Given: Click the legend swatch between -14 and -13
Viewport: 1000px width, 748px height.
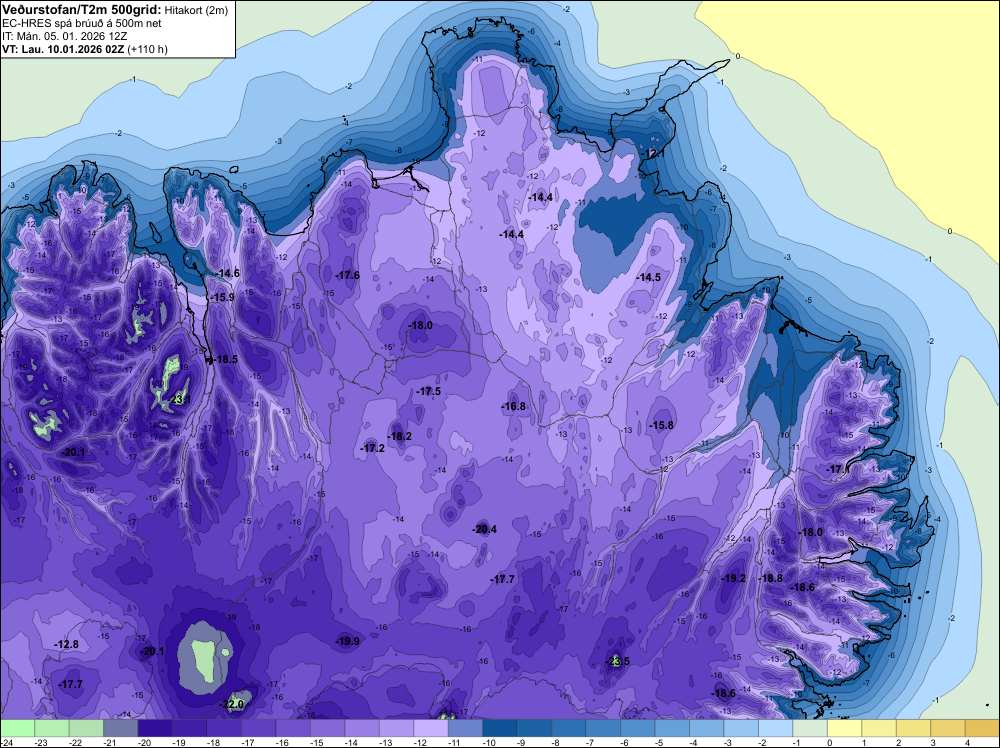Looking at the screenshot, I should point(362,728).
